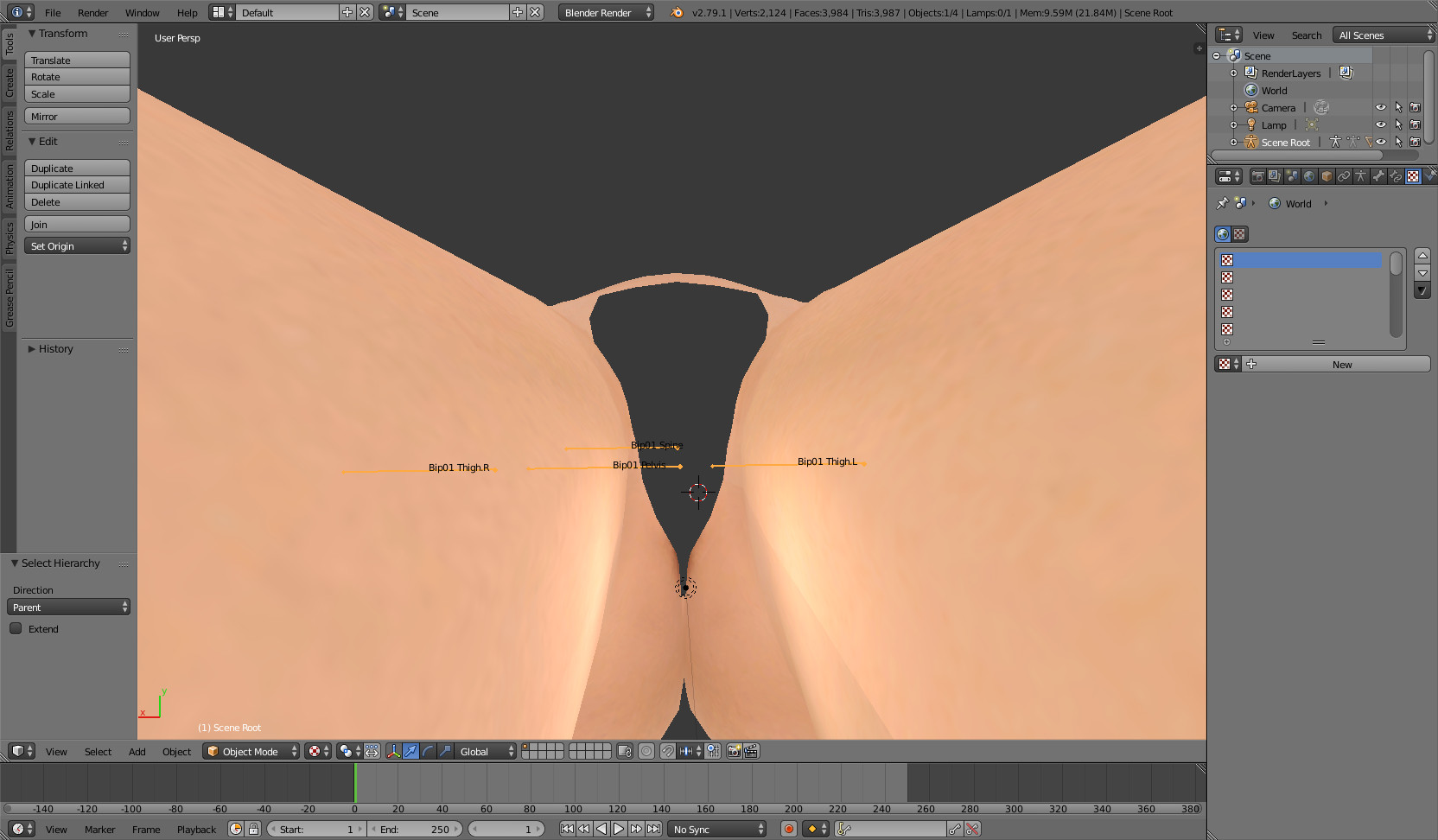This screenshot has height=840, width=1438.
Task: Open the World properties tab globe icon
Action: pos(1309,176)
